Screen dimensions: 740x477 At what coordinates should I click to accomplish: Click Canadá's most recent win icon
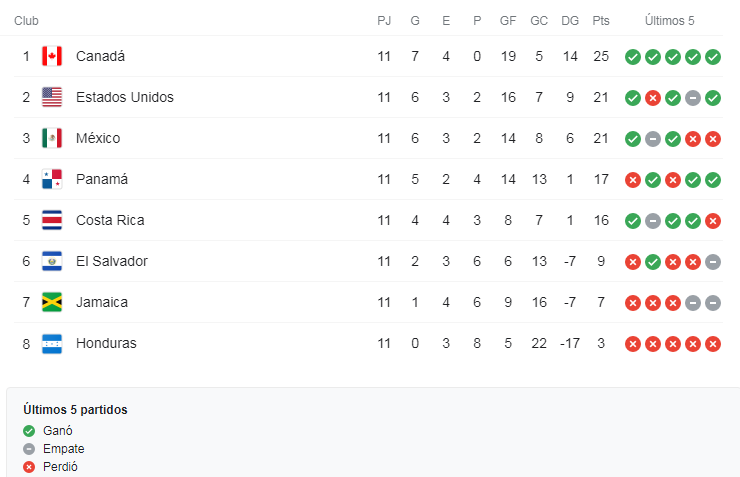click(x=713, y=57)
